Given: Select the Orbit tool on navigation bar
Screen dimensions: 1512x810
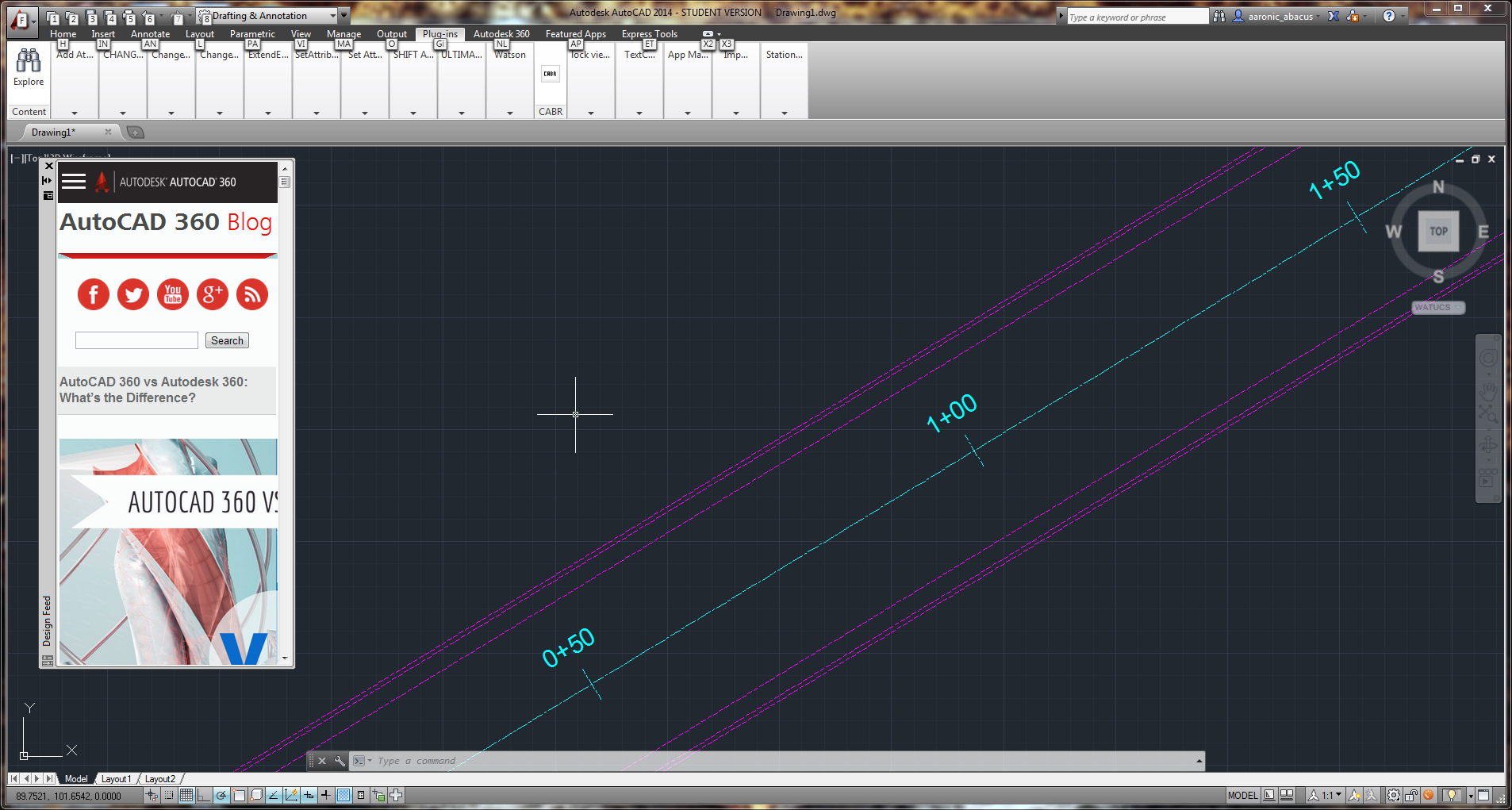Looking at the screenshot, I should [1488, 444].
